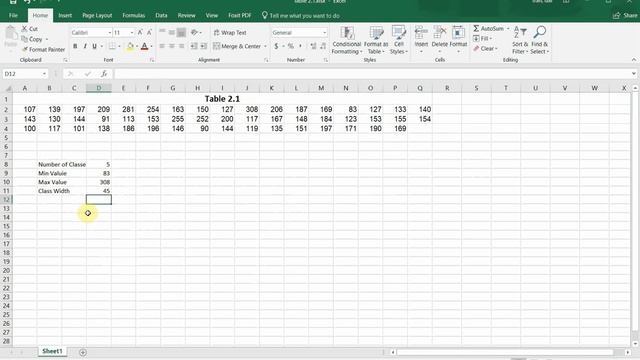The width and height of the screenshot is (640, 360).
Task: Apply Percent Style format
Action: pos(291,46)
